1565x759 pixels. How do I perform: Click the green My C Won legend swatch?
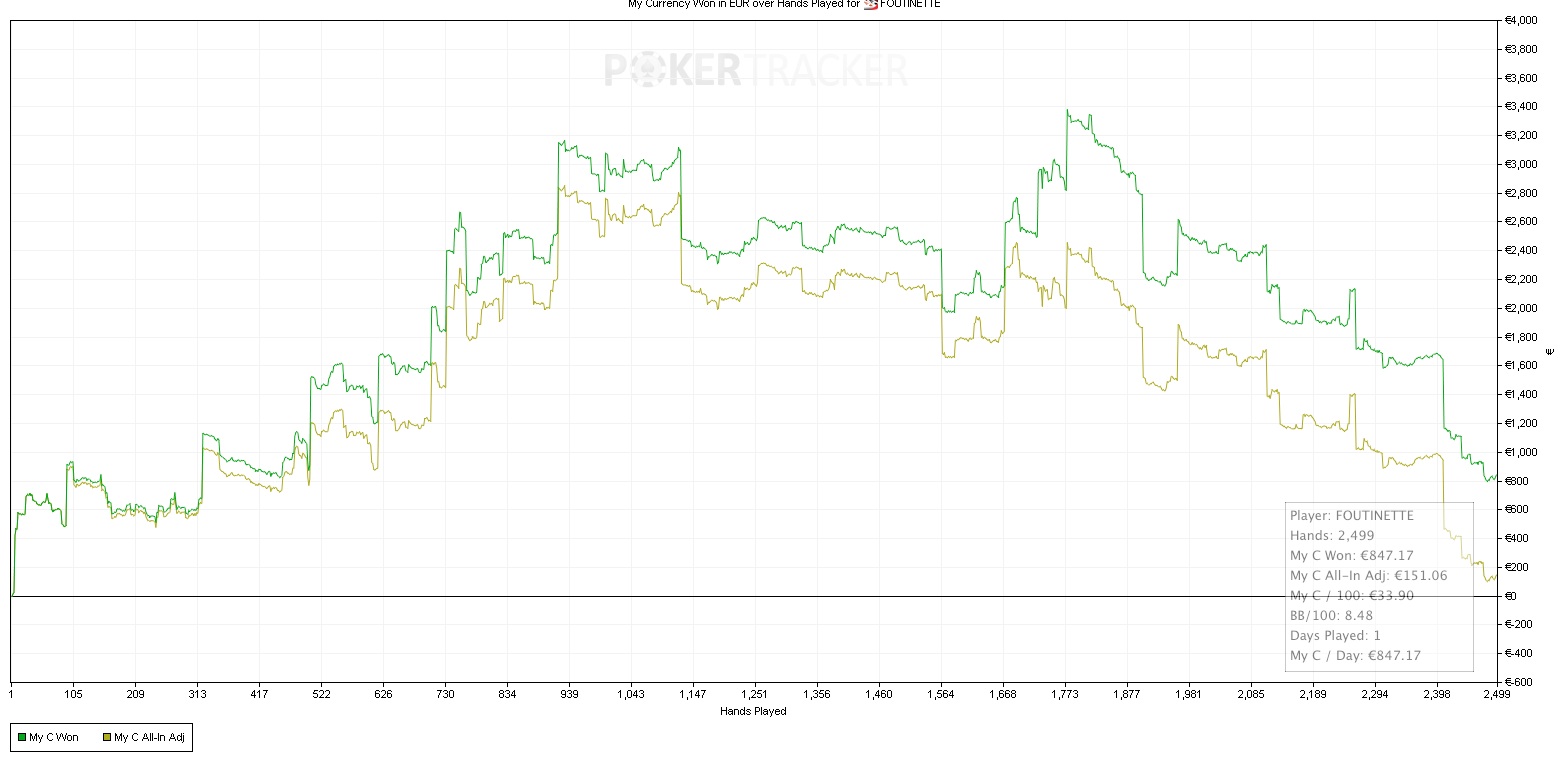pos(21,738)
